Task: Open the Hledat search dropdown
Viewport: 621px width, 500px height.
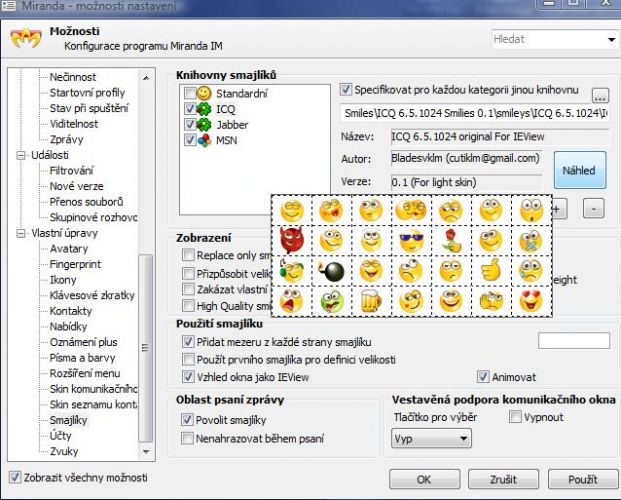Action: point(611,39)
